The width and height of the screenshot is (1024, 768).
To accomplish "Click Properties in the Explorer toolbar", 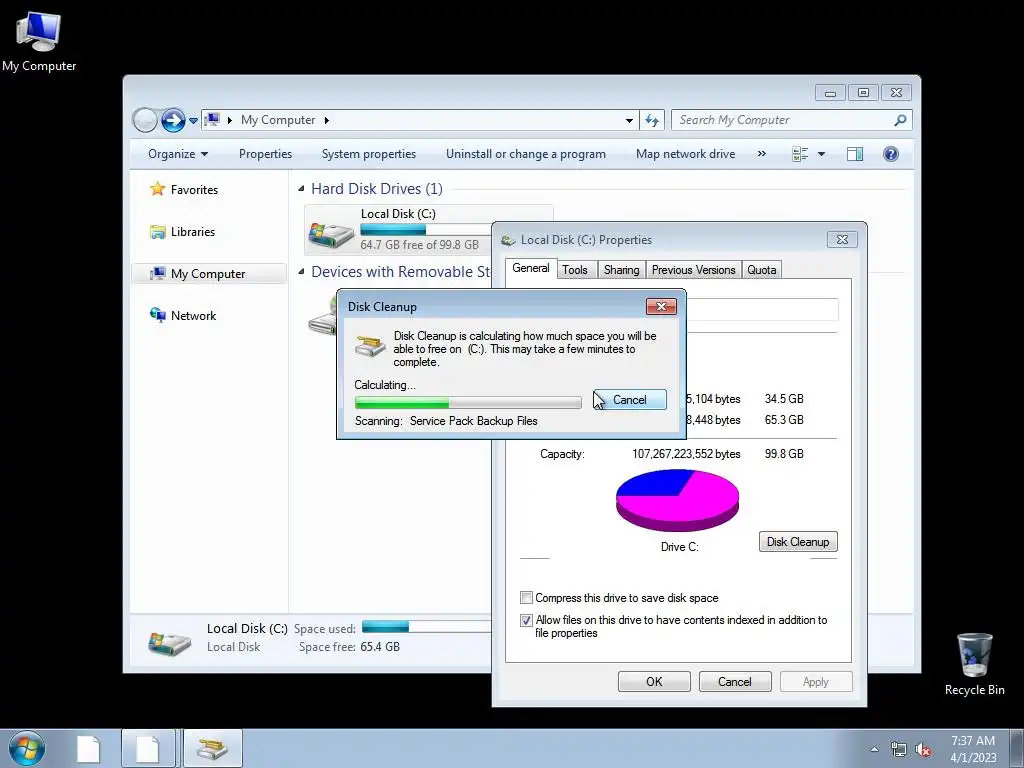I will [x=265, y=154].
